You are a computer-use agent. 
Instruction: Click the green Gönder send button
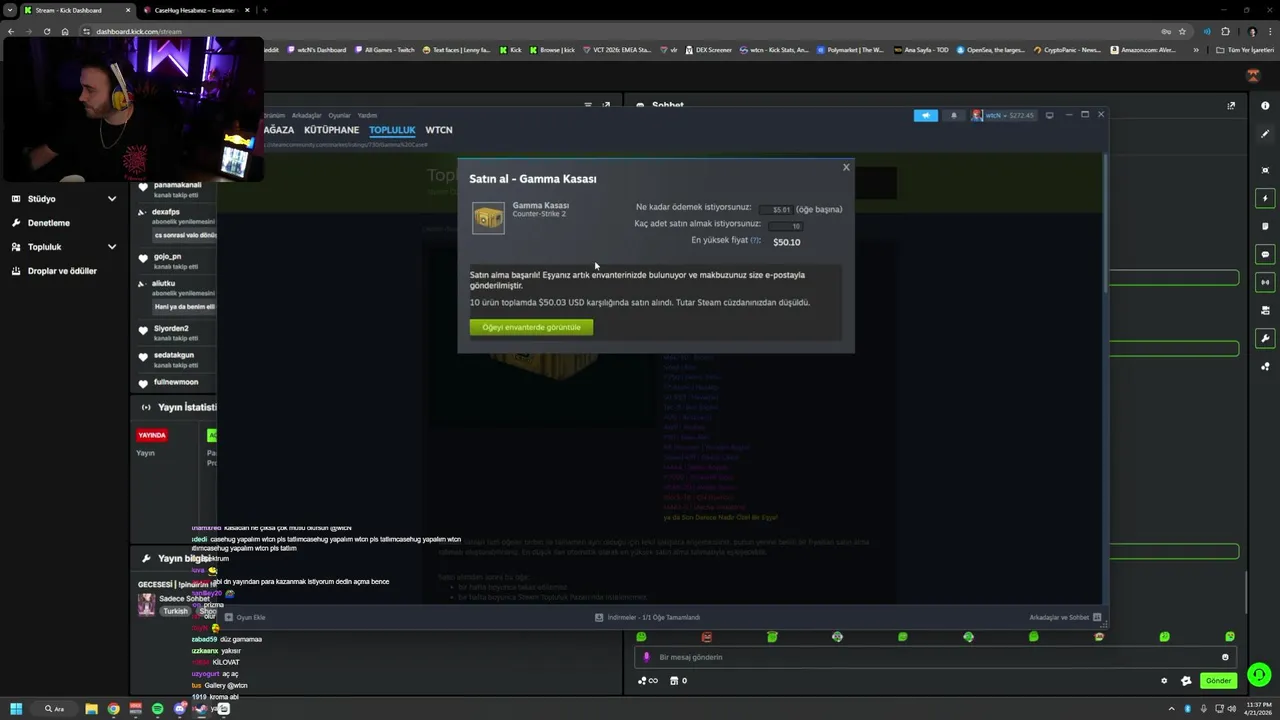tap(1218, 681)
